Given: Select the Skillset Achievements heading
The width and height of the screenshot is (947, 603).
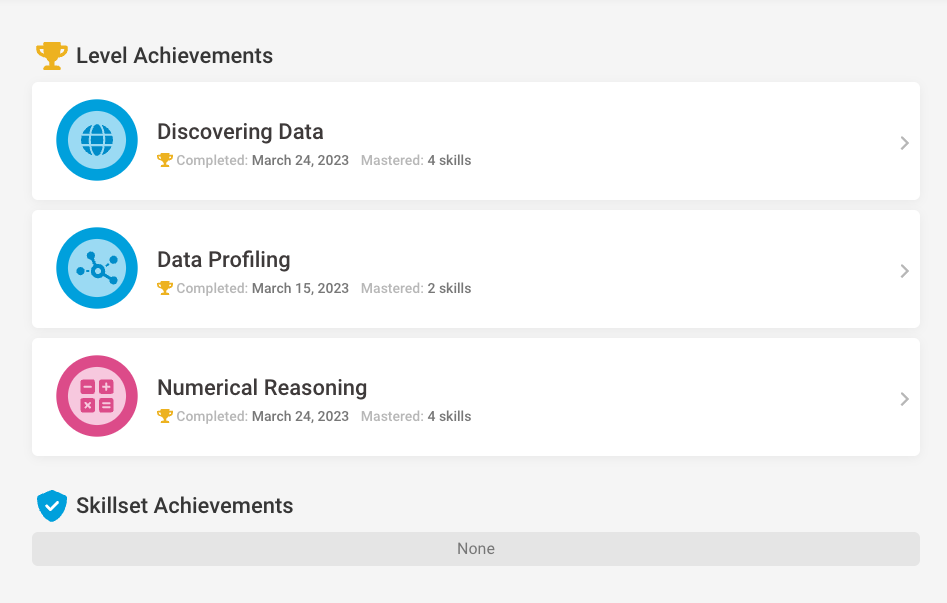Looking at the screenshot, I should [x=185, y=506].
